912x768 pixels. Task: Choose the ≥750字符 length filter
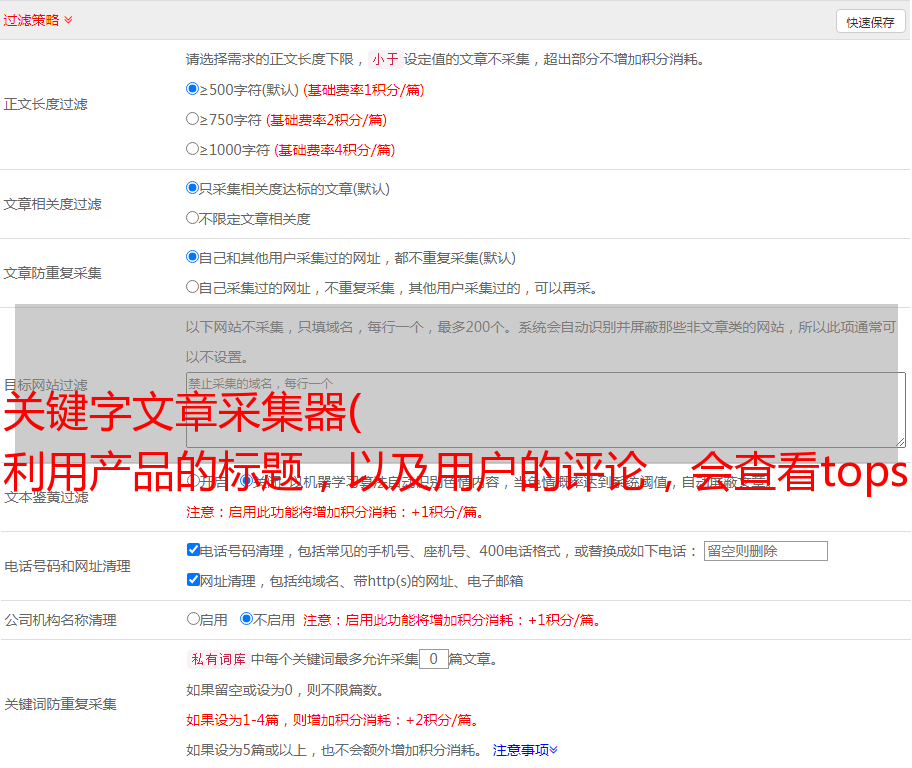pyautogui.click(x=193, y=119)
